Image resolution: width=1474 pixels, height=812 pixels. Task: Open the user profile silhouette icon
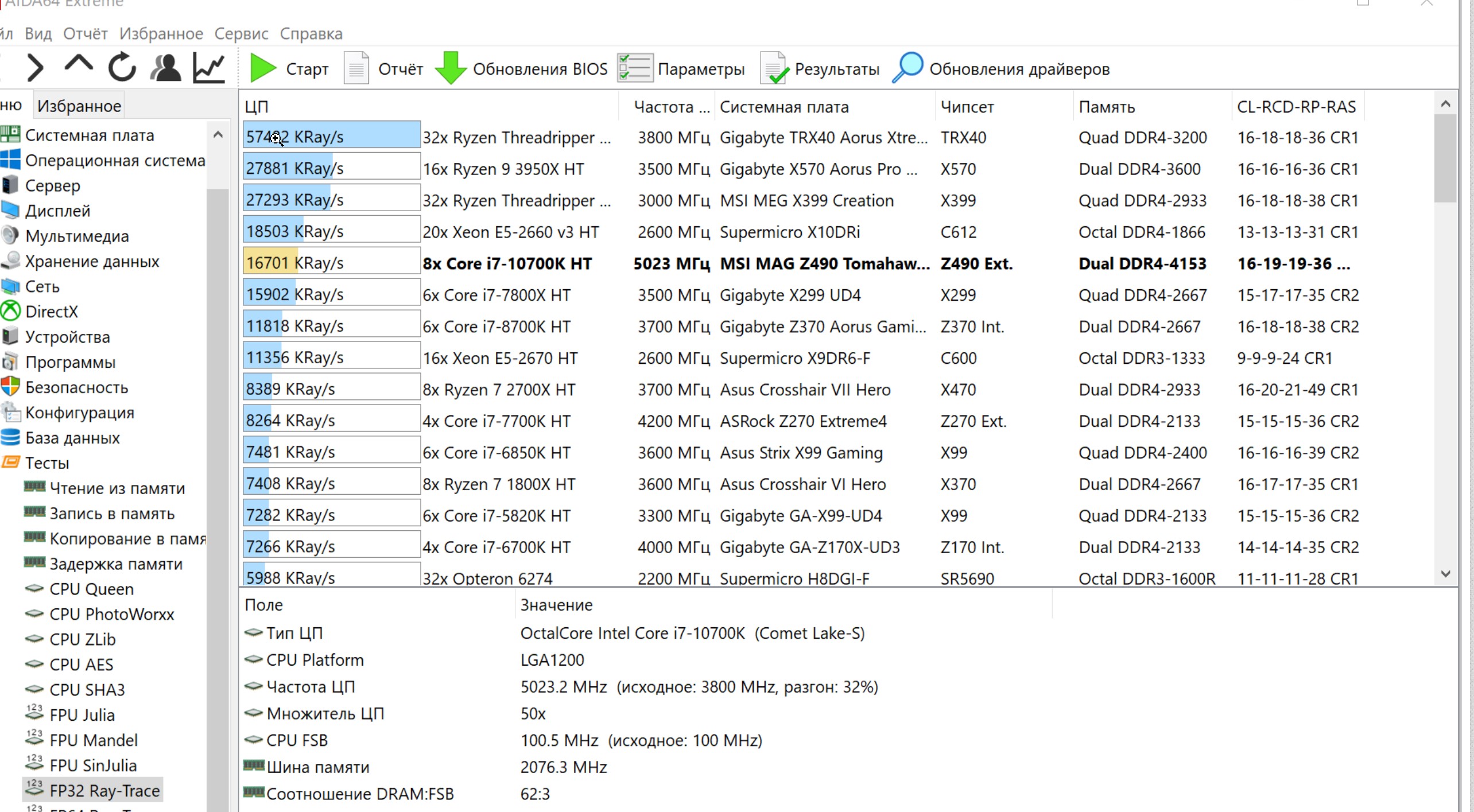point(166,68)
